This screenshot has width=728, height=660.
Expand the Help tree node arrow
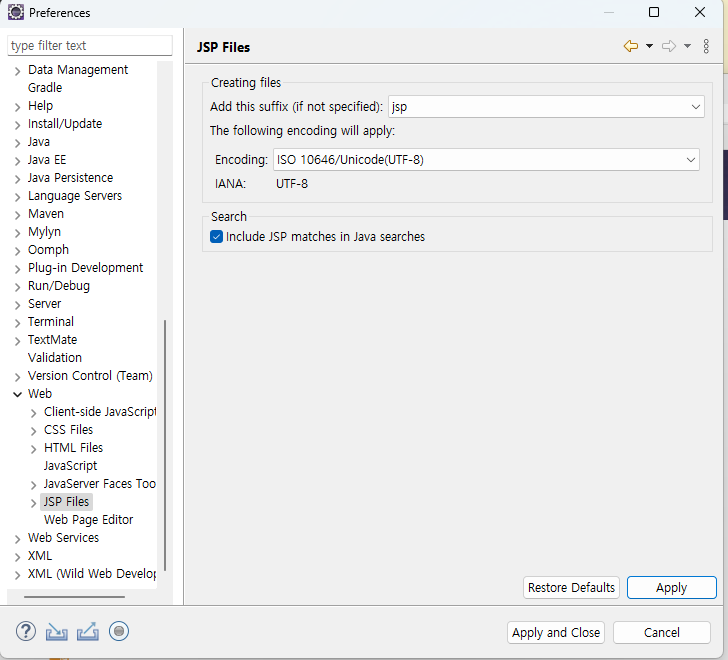pos(18,107)
